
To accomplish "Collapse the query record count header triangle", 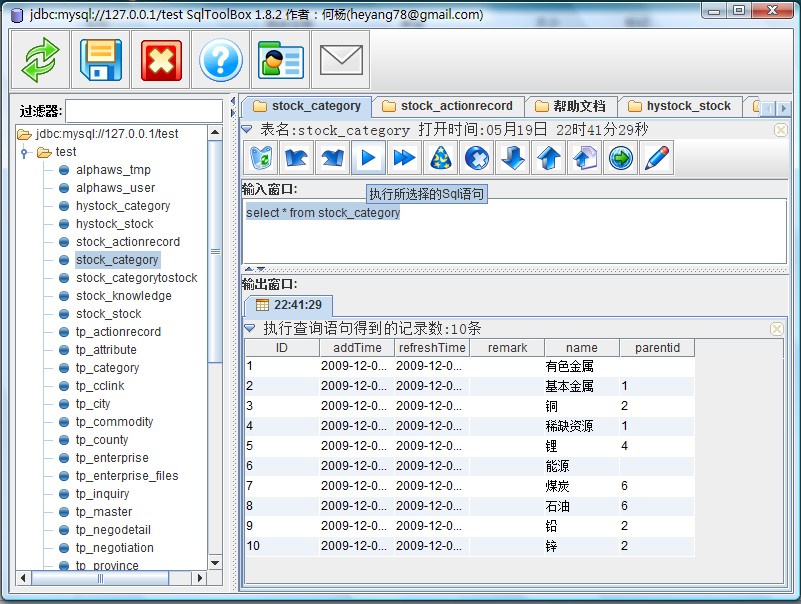I will click(249, 328).
